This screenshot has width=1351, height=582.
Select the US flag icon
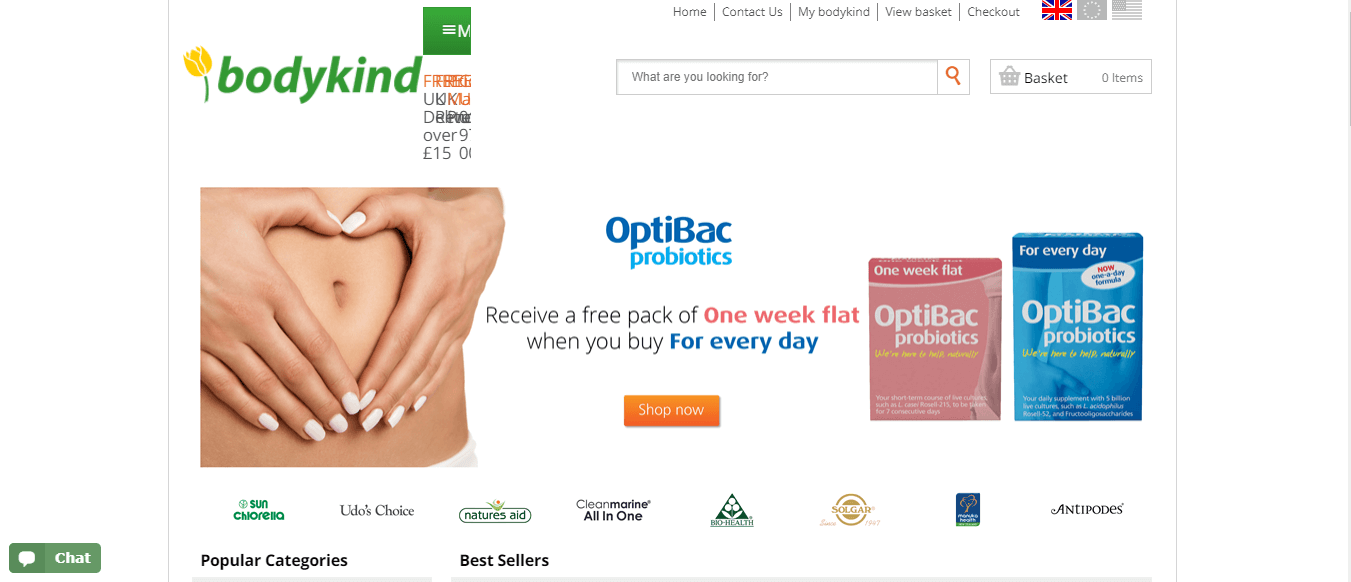1127,10
